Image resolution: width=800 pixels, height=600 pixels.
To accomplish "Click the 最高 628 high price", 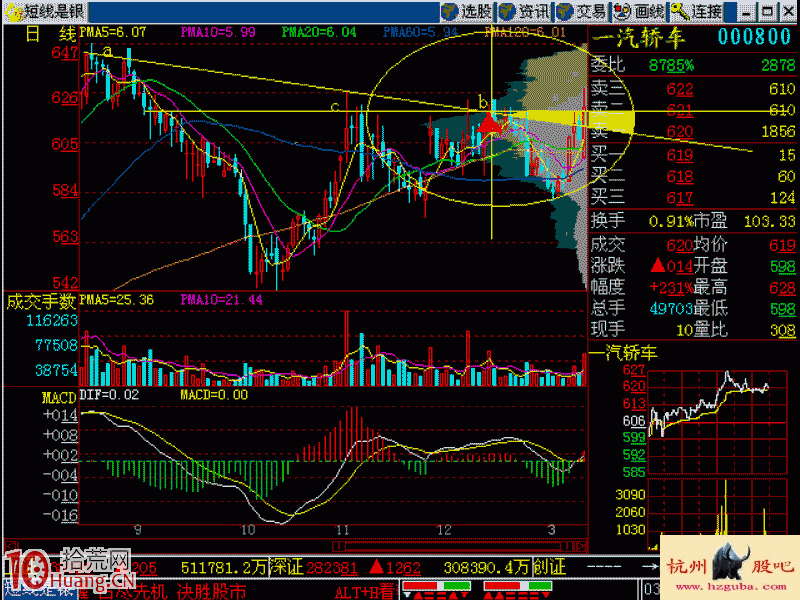I will coord(782,288).
